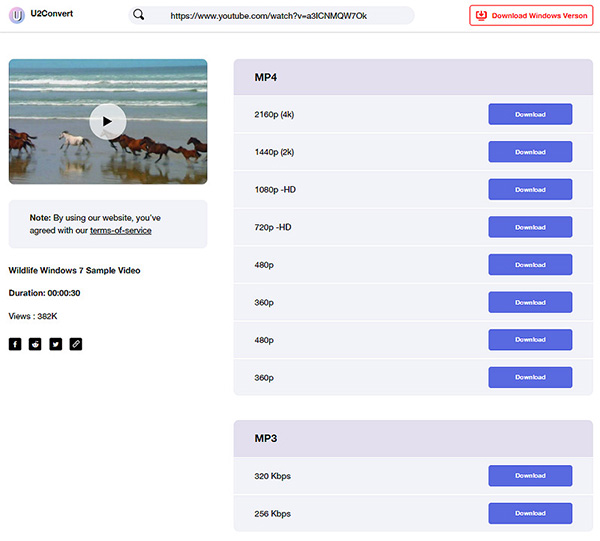Screen dimensions: 600x541
Task: Click the YouTube URL search field
Action: coord(271,16)
